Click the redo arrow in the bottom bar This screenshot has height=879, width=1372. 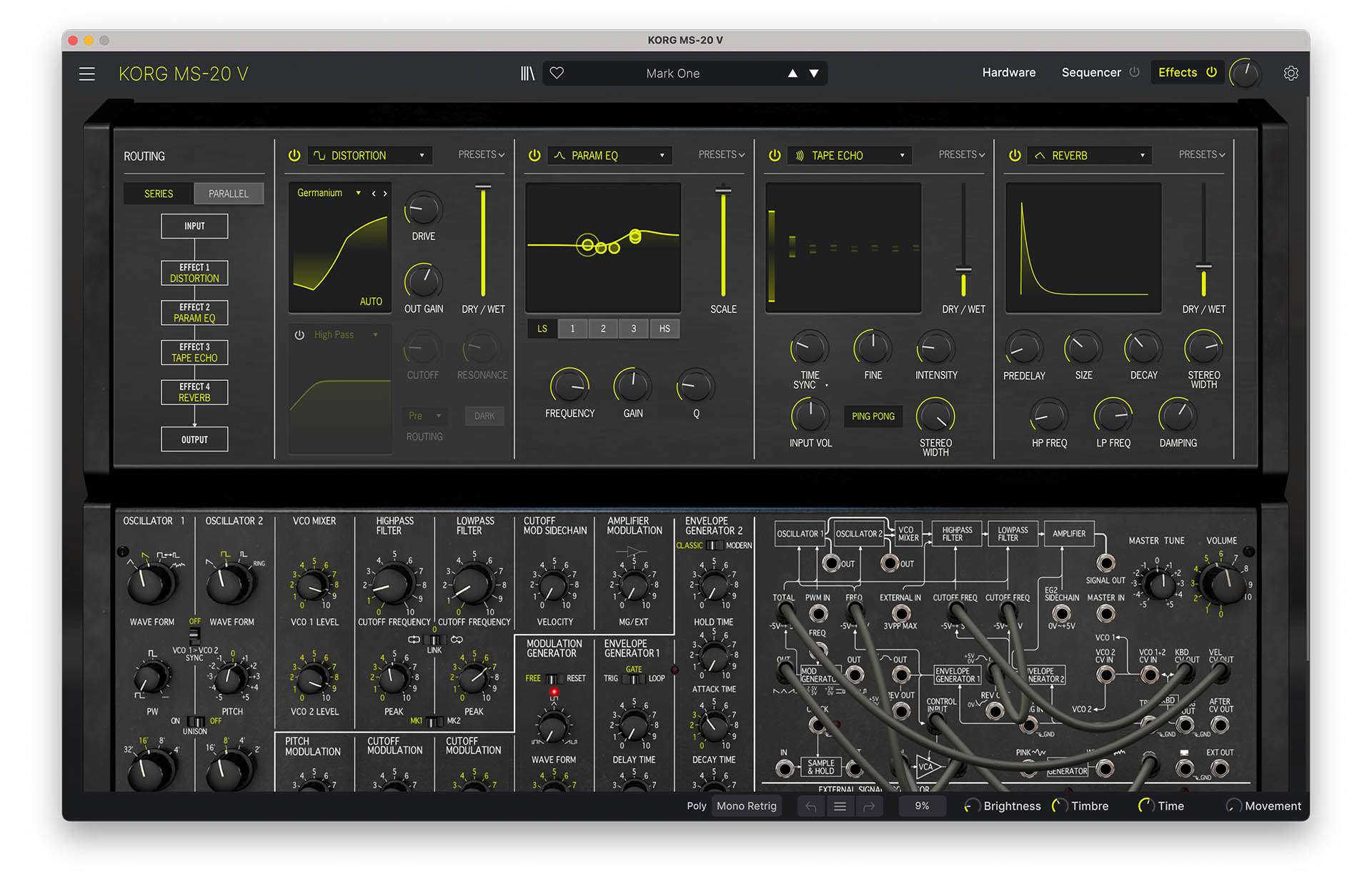pyautogui.click(x=870, y=805)
